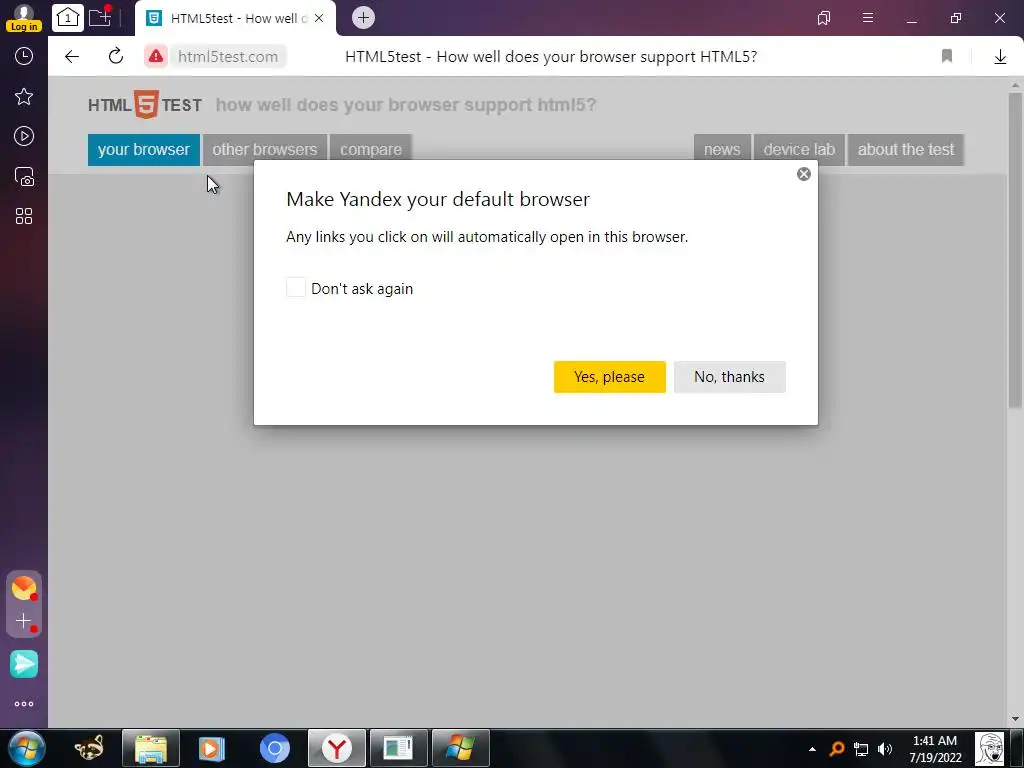Click the red site security warning icon

[155, 57]
